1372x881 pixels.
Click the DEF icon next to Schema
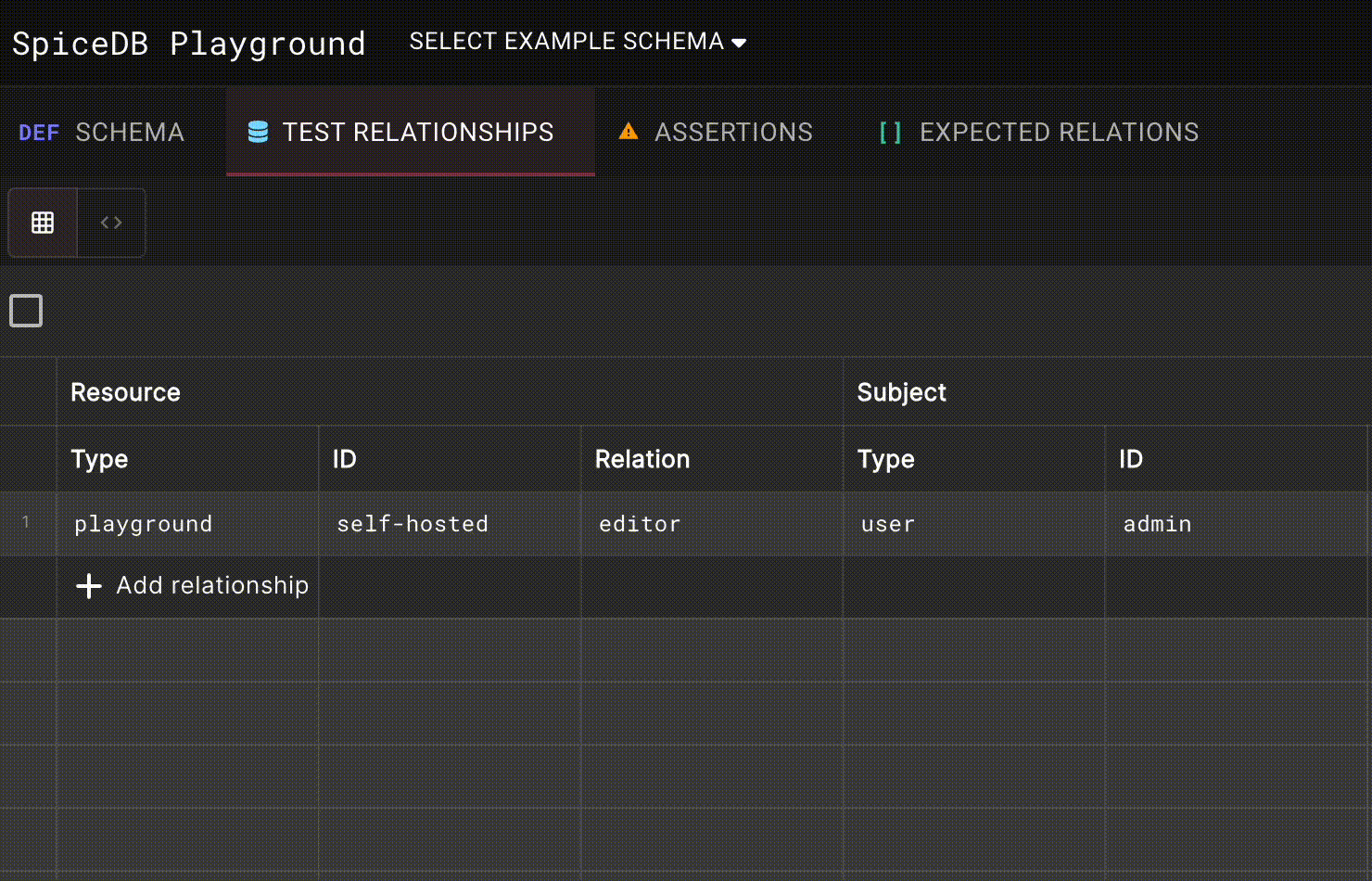tap(39, 132)
